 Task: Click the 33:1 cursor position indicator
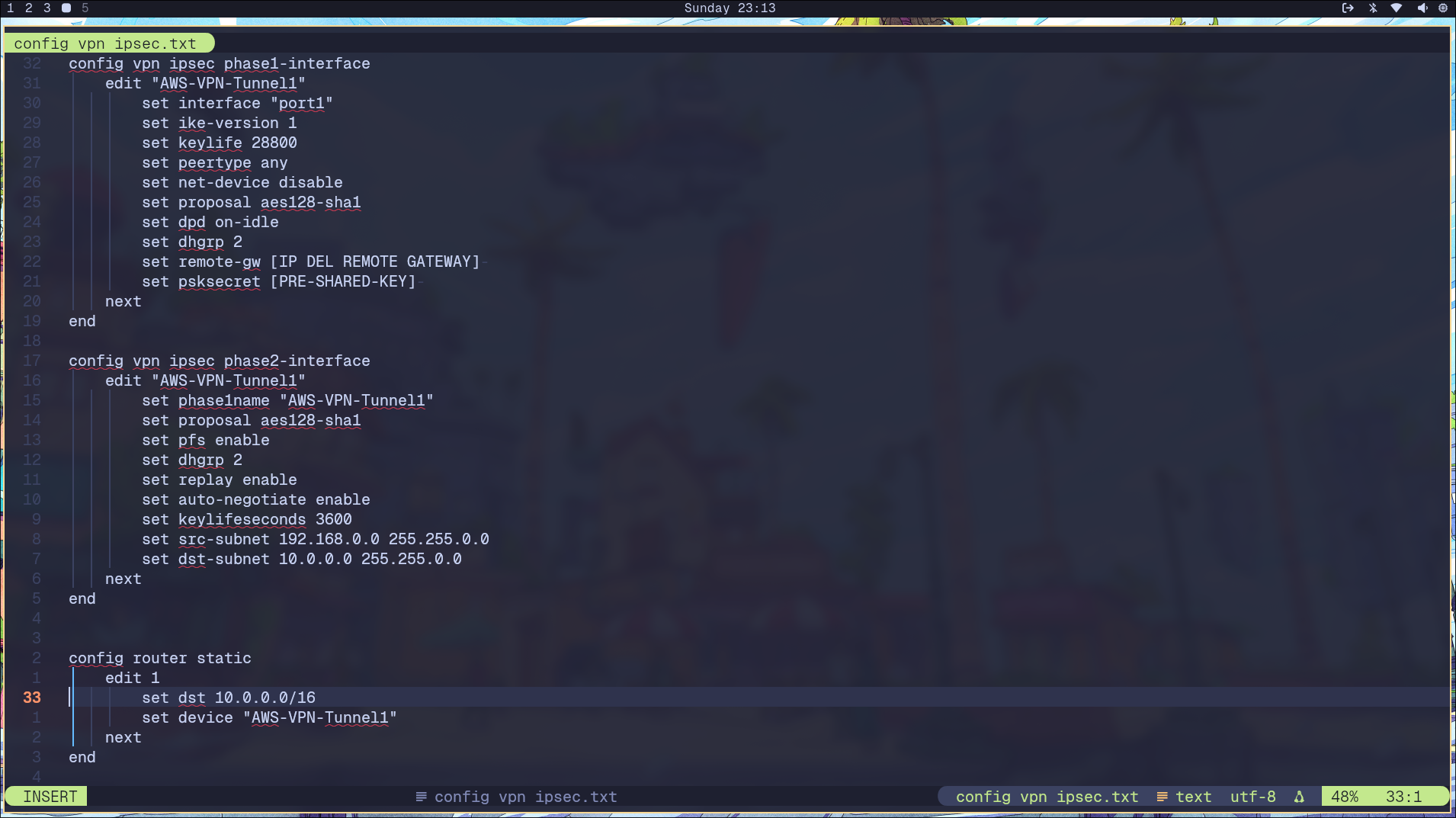[x=1403, y=797]
